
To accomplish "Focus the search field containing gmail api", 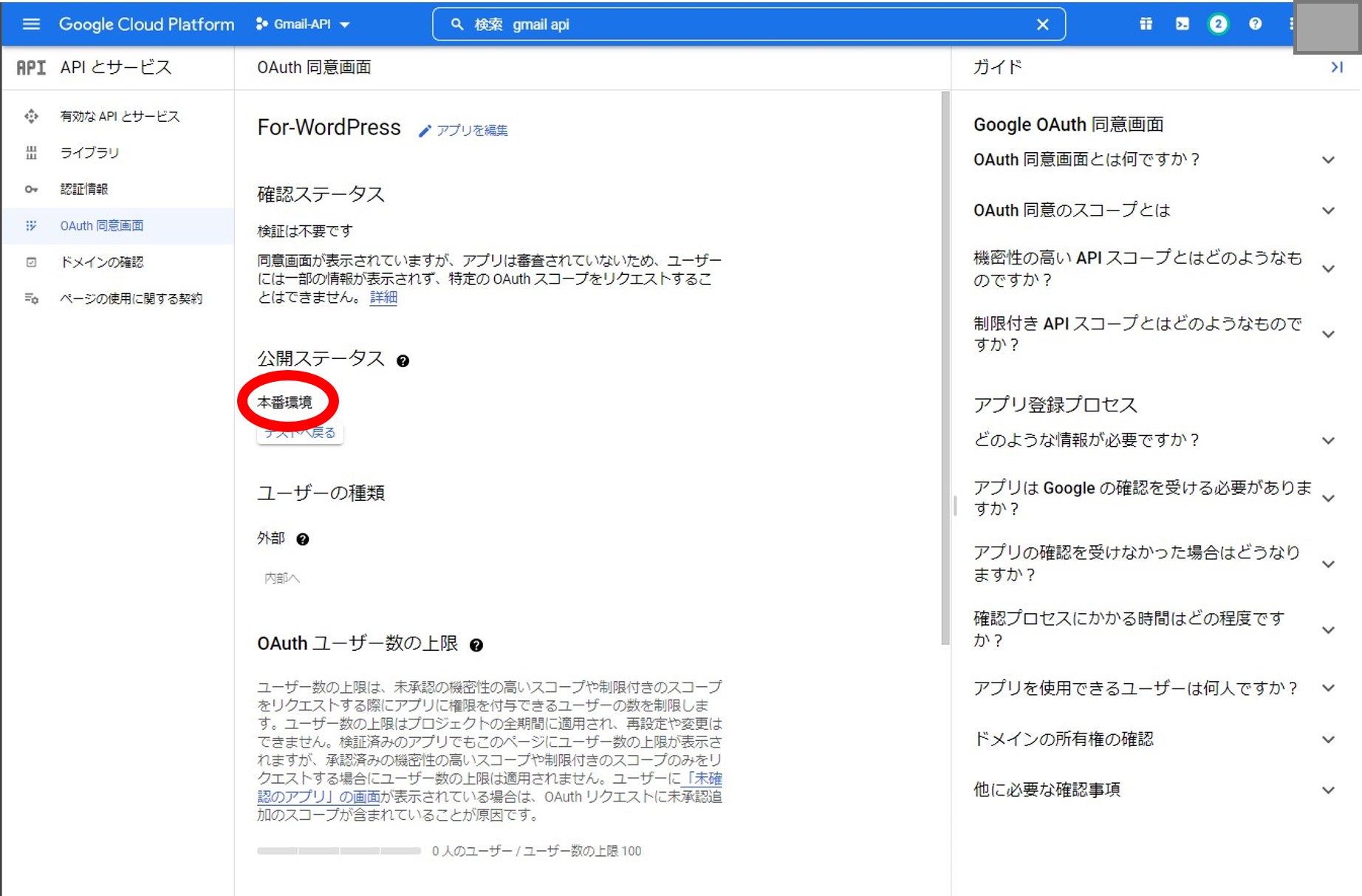I will click(748, 24).
